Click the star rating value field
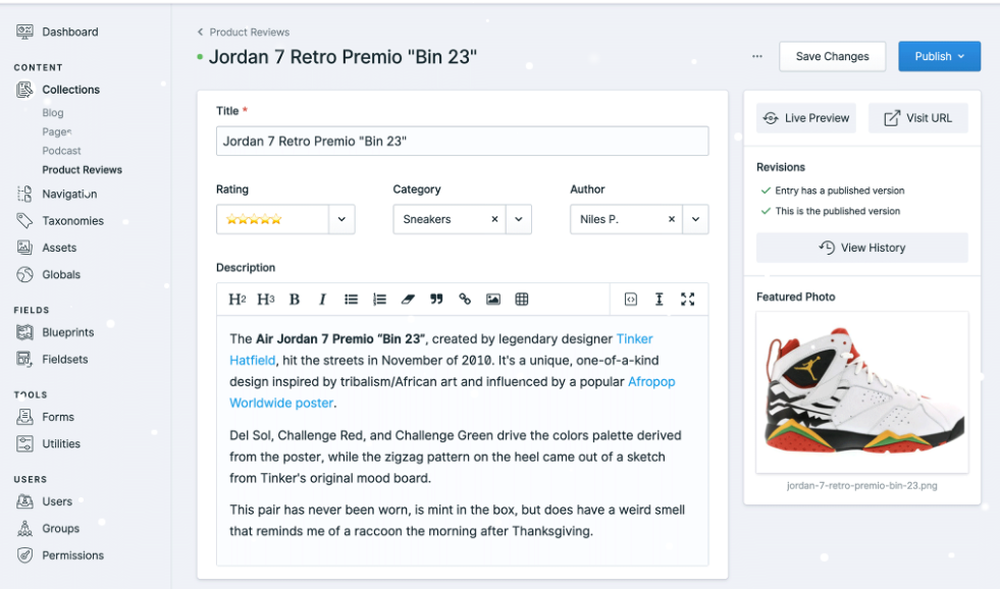Screen dimensions: 1000x589 [273, 219]
